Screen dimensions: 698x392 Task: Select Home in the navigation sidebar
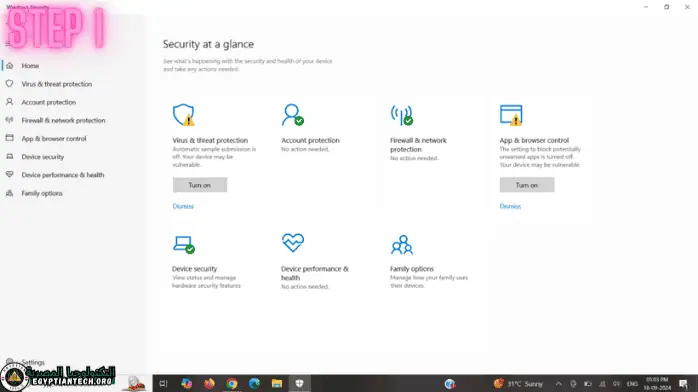[30, 66]
